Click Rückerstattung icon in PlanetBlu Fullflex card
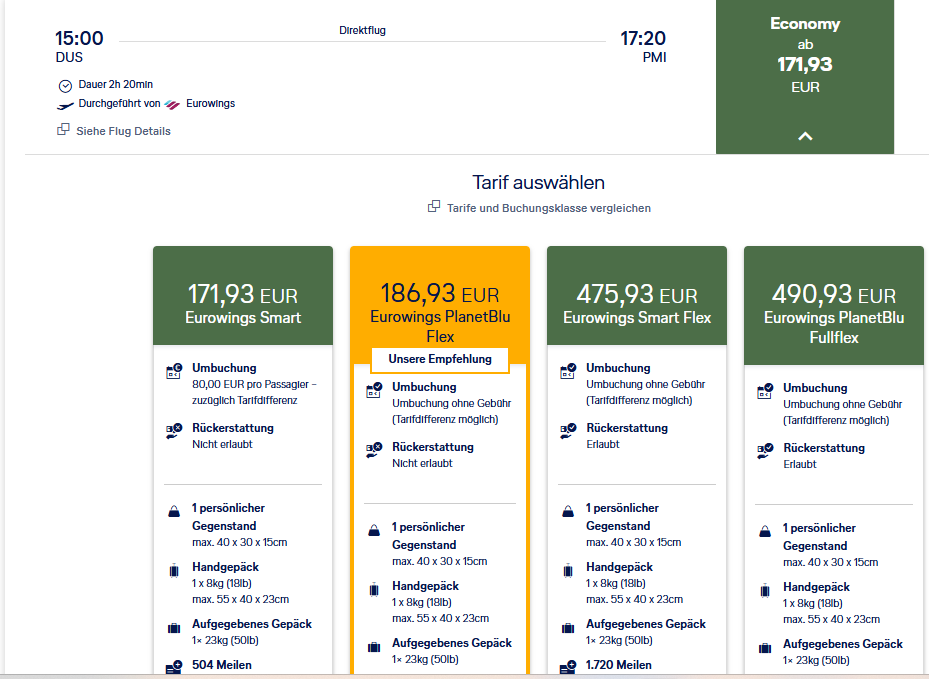The height and width of the screenshot is (679, 929). [765, 451]
